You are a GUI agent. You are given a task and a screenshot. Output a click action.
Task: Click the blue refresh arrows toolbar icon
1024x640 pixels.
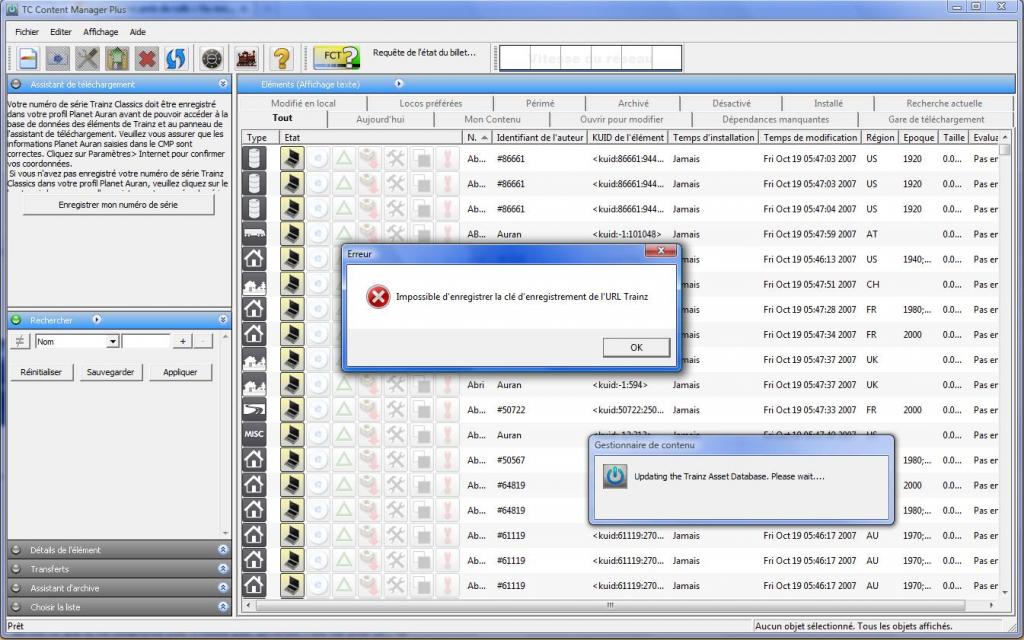176,59
